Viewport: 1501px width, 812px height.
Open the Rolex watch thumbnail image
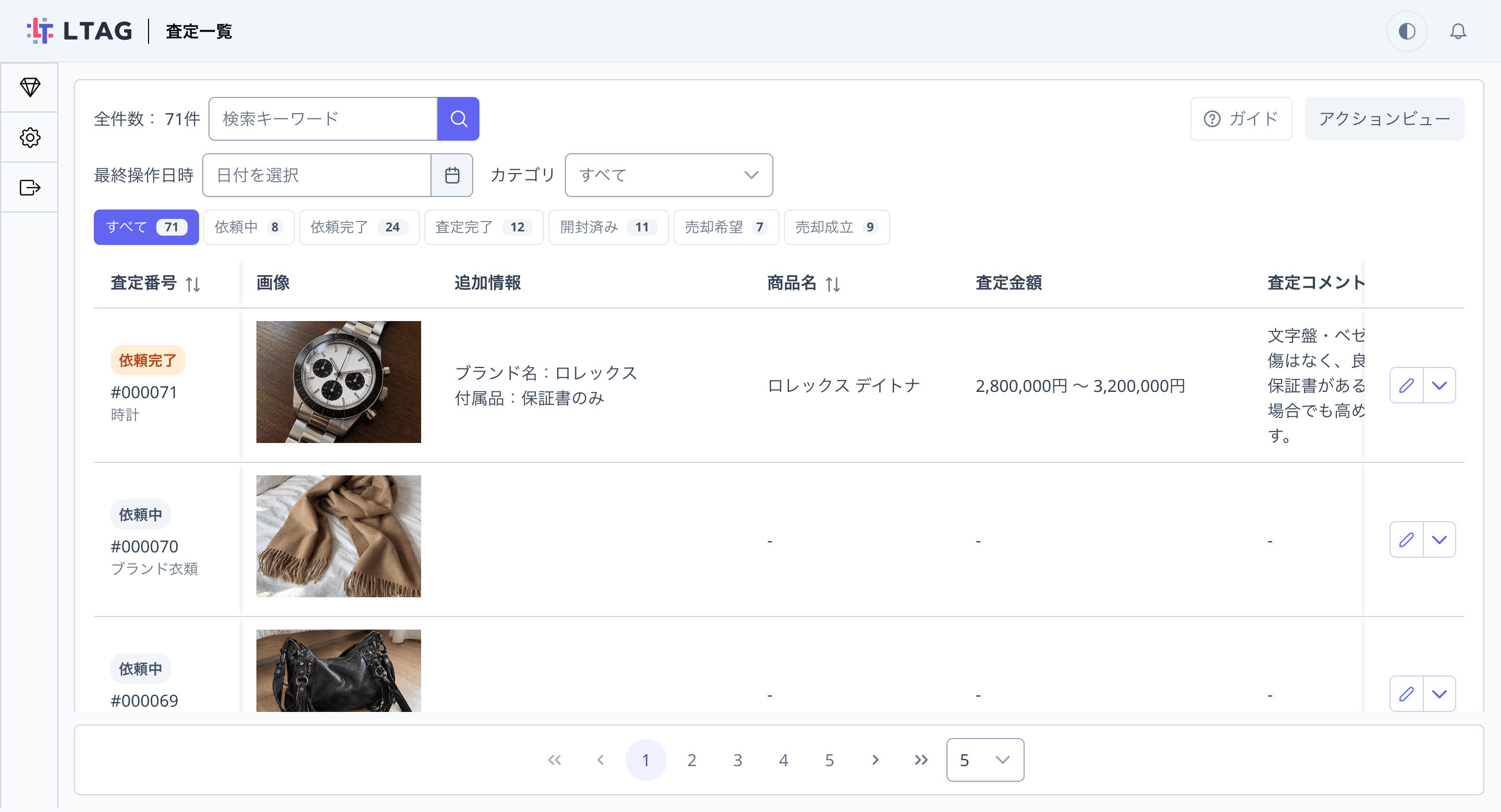click(x=339, y=382)
